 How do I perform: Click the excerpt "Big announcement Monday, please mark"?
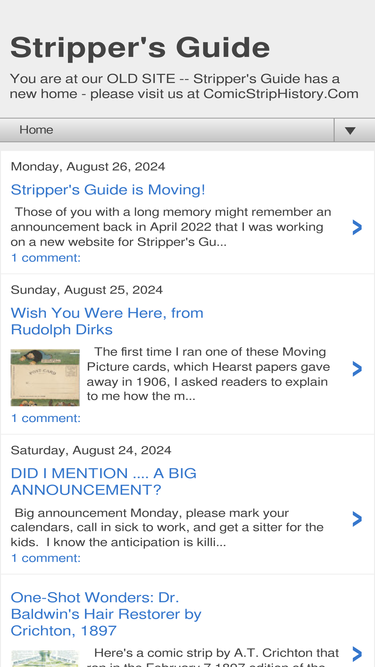[x=167, y=527]
